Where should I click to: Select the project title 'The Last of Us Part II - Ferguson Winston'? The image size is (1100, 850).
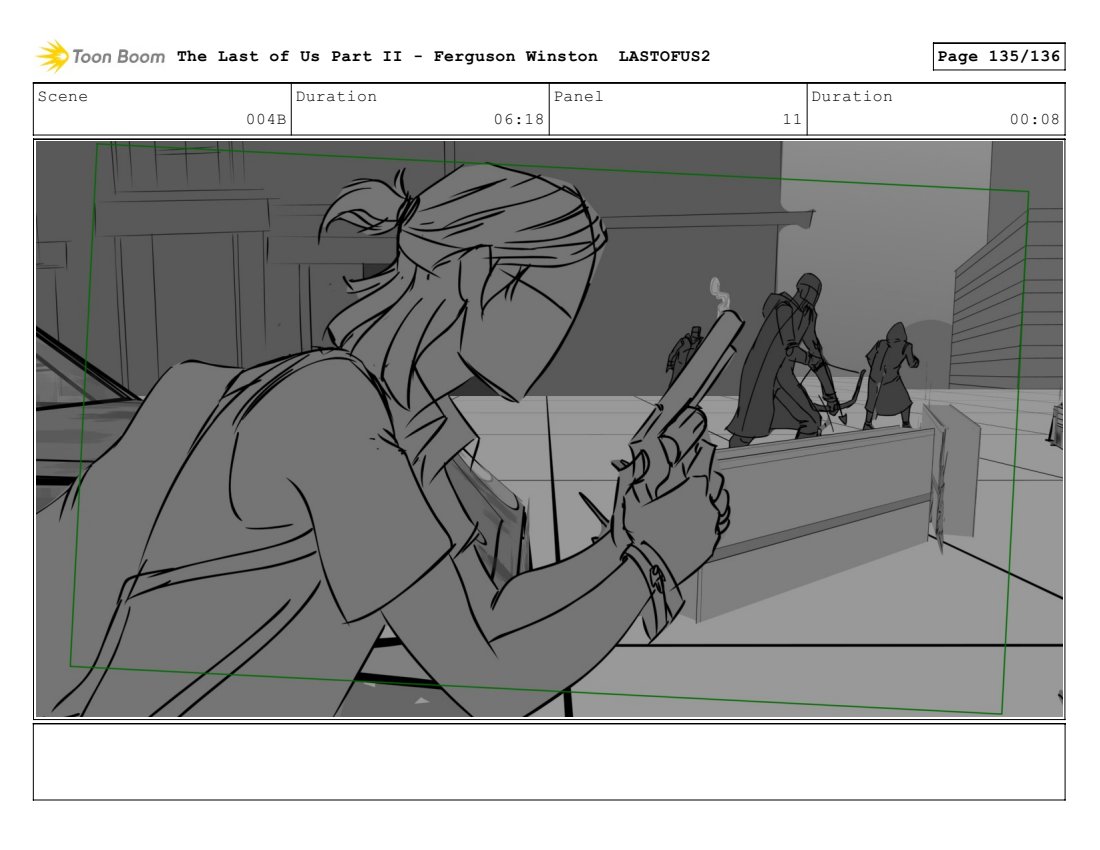(x=387, y=56)
